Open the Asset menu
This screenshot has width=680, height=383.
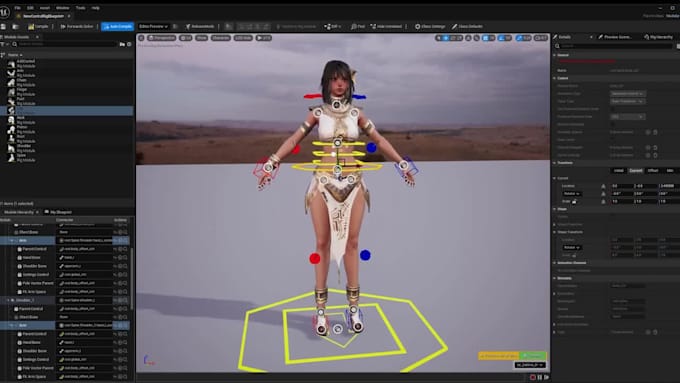tap(45, 8)
